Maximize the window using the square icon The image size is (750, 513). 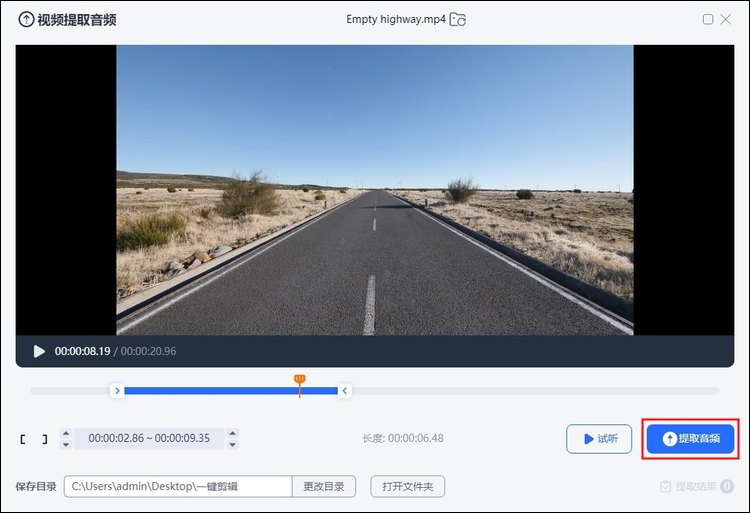click(708, 19)
